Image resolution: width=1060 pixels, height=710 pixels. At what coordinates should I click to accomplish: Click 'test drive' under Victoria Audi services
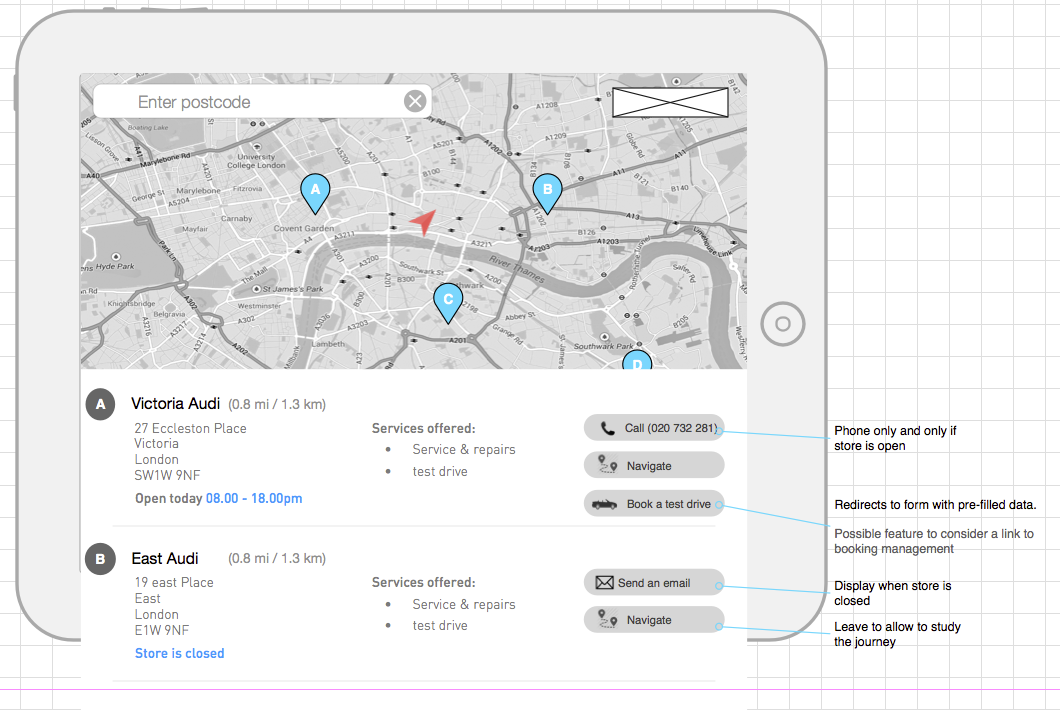click(440, 471)
